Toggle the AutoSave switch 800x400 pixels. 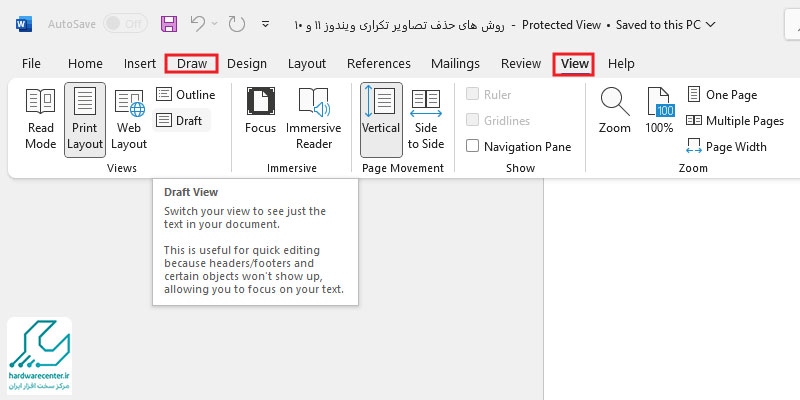125,24
